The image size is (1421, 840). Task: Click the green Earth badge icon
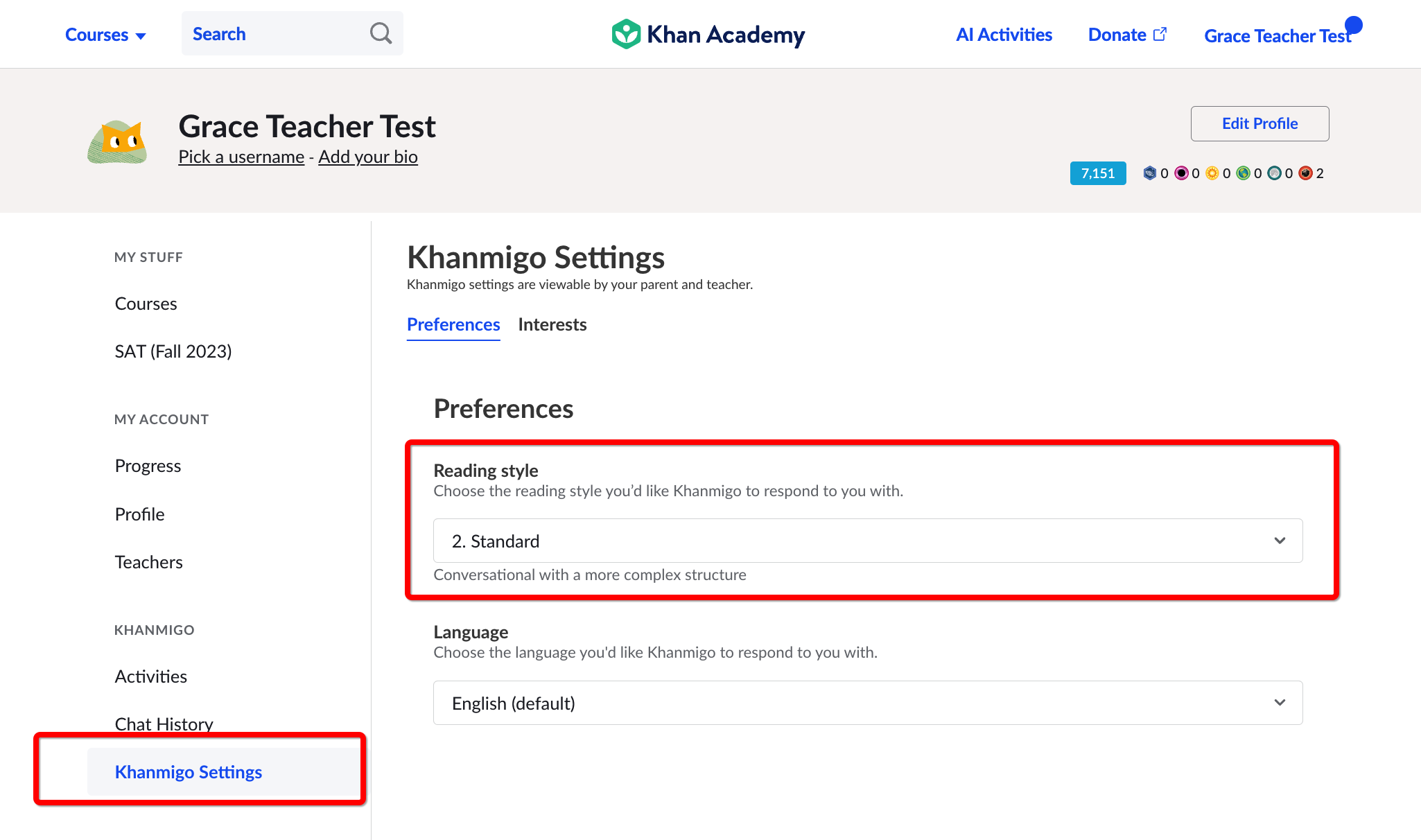[x=1242, y=173]
